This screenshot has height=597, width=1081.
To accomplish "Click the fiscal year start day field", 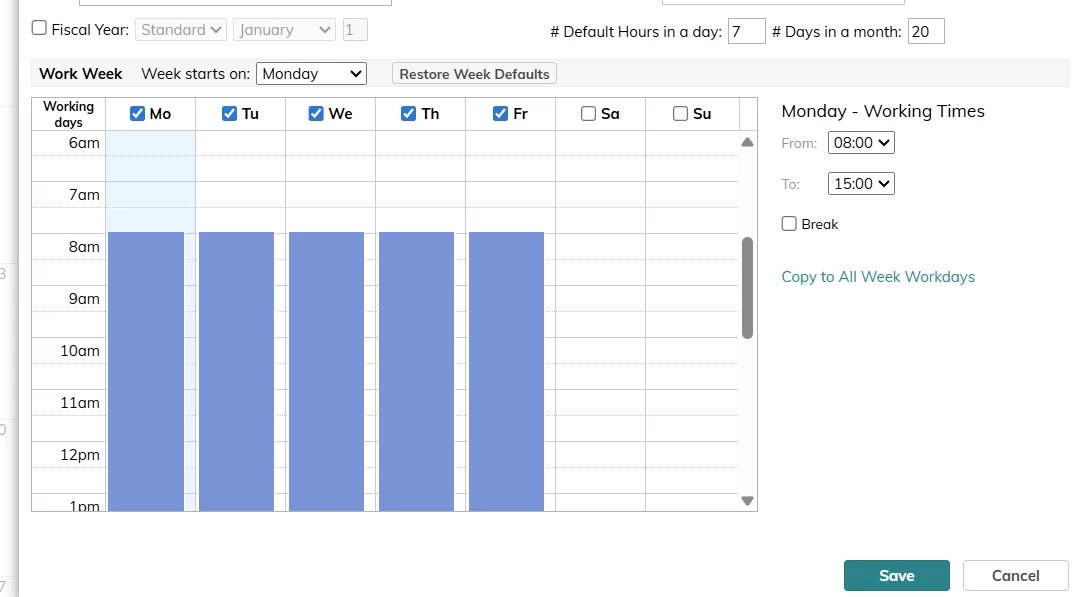I will click(x=355, y=30).
